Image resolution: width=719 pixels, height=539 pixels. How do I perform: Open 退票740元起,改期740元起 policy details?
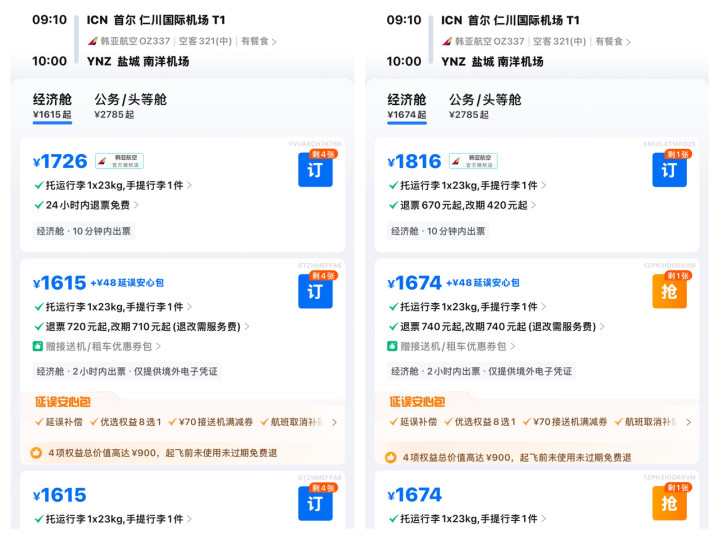pos(497,327)
